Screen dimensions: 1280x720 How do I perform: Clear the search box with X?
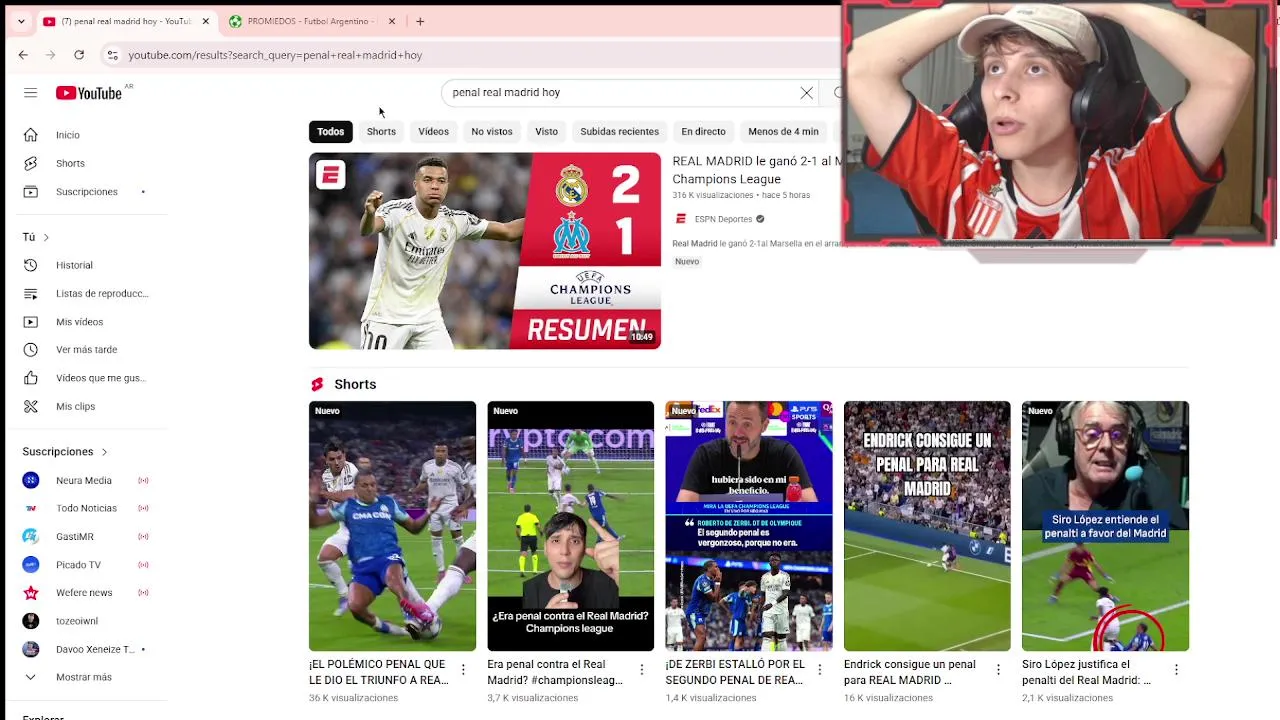[x=807, y=93]
